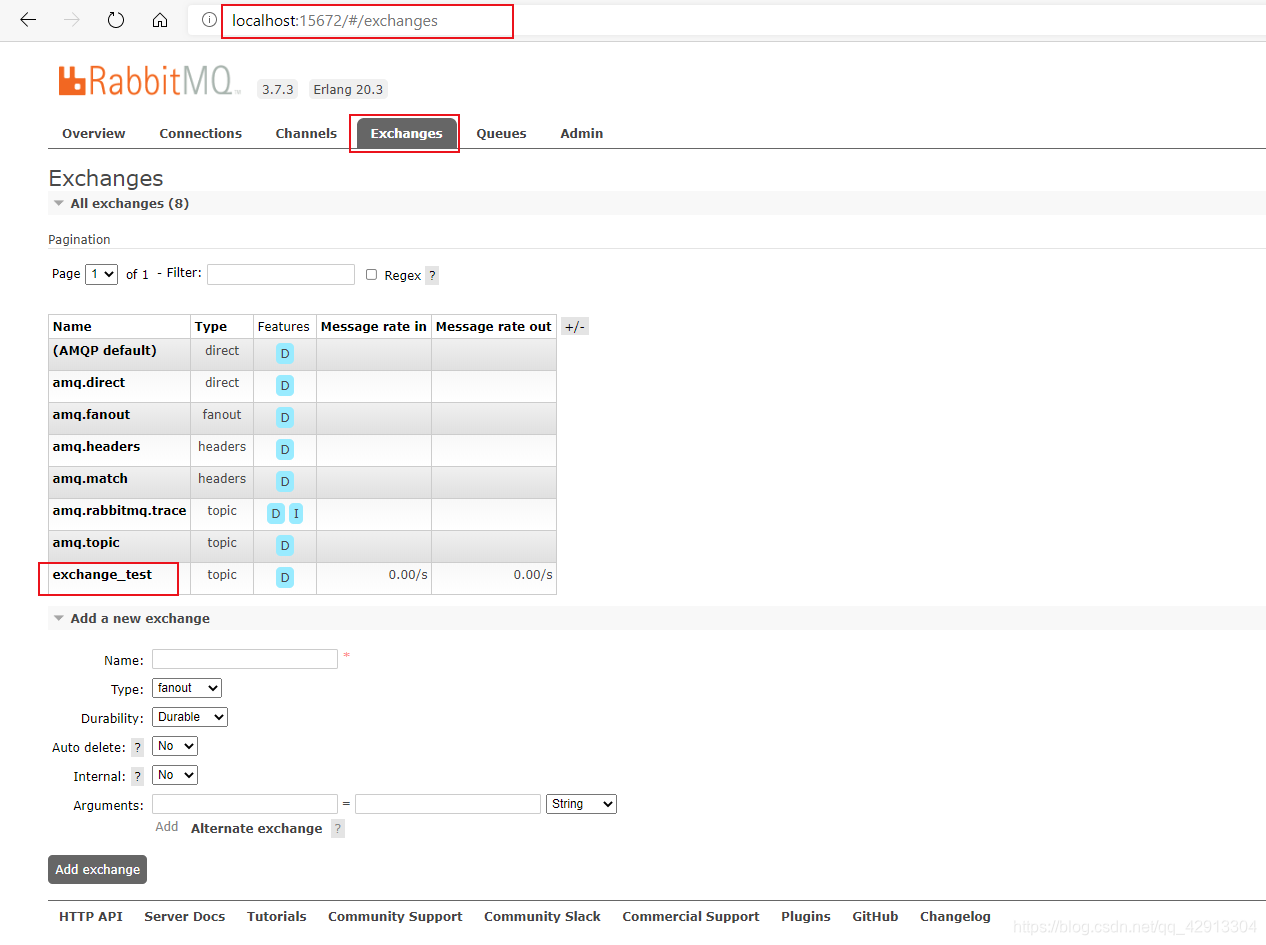
Task: Open the exchange_test exchange
Action: click(102, 575)
